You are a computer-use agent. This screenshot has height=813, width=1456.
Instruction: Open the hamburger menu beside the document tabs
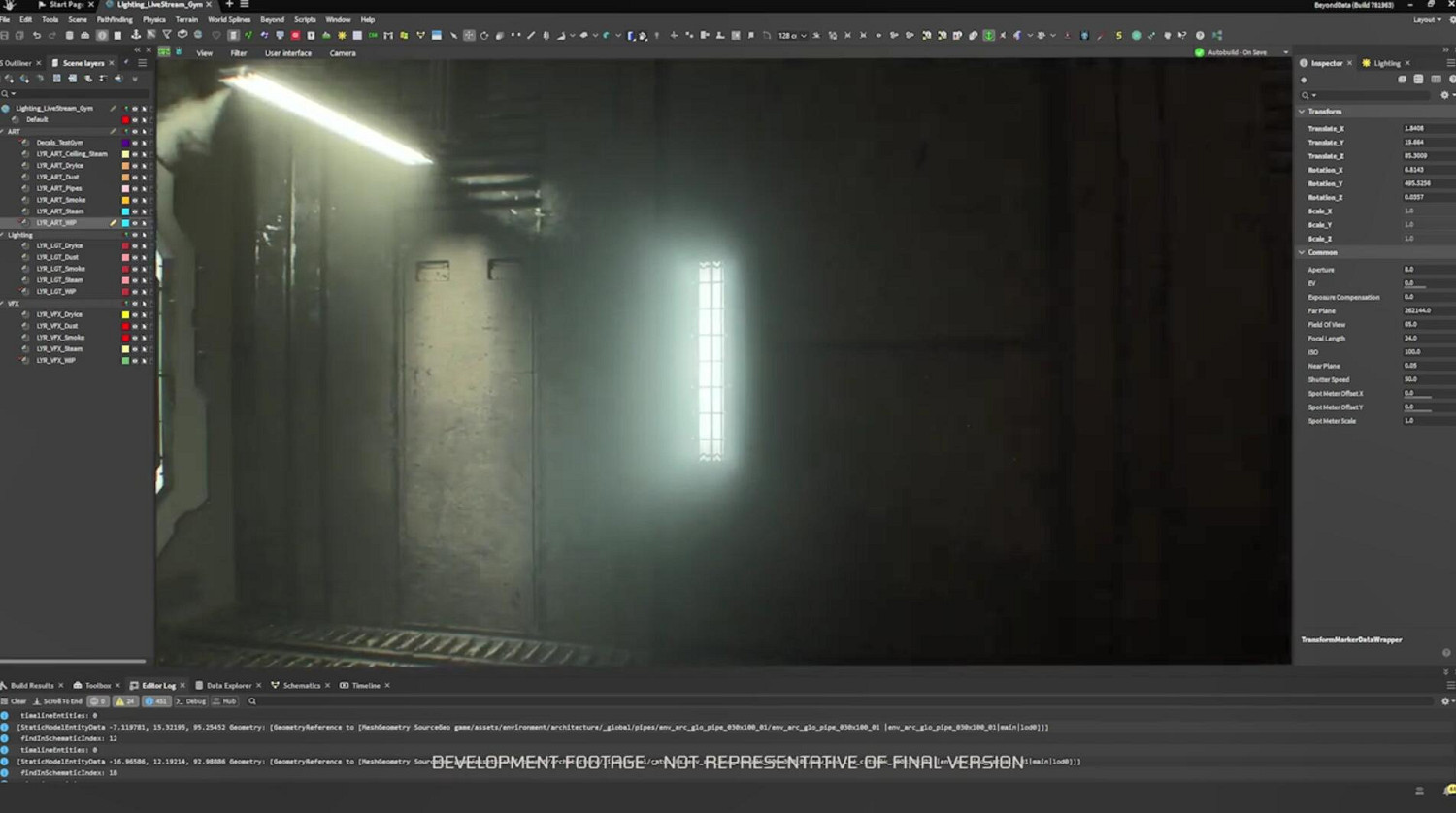[x=245, y=5]
